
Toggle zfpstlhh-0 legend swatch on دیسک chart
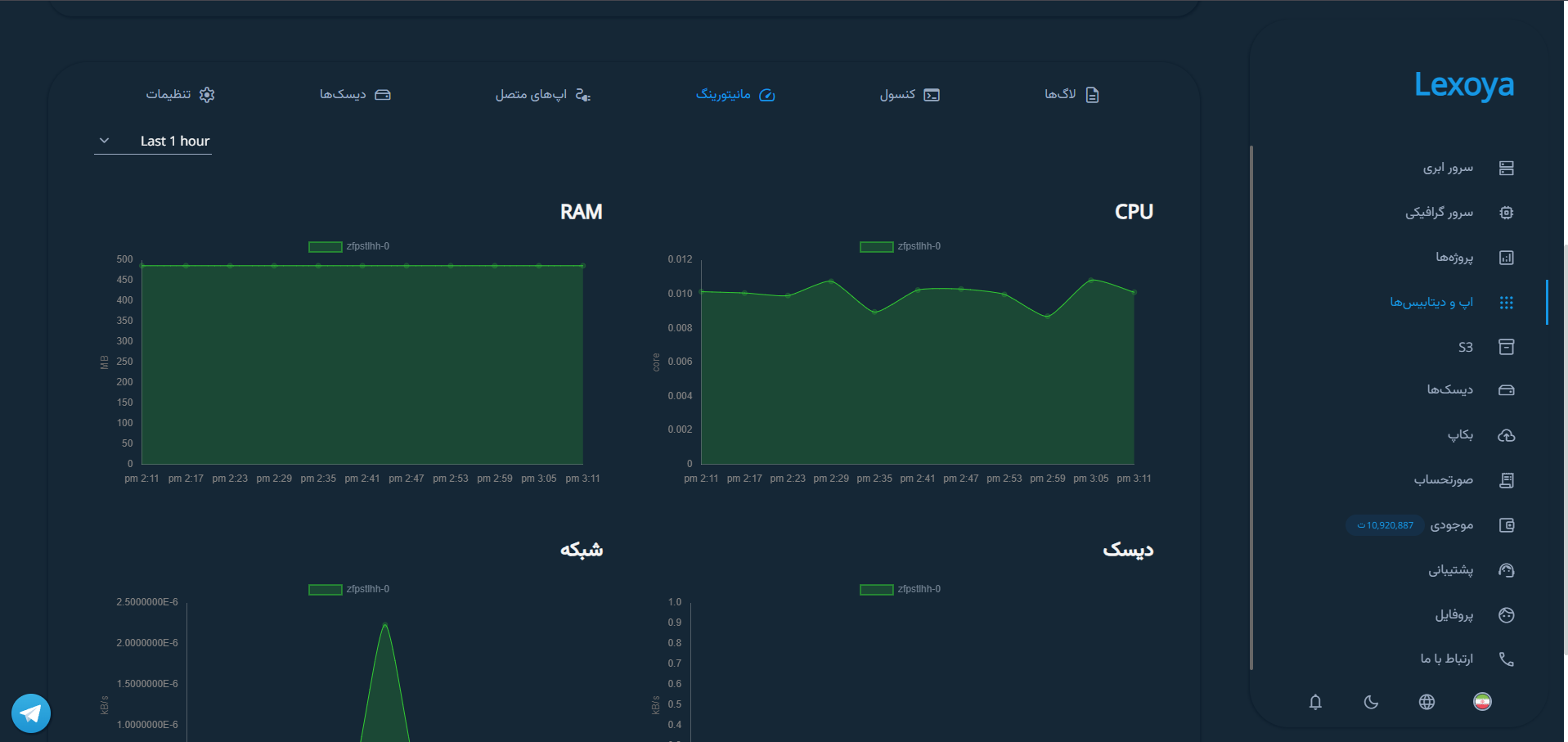[x=876, y=589]
